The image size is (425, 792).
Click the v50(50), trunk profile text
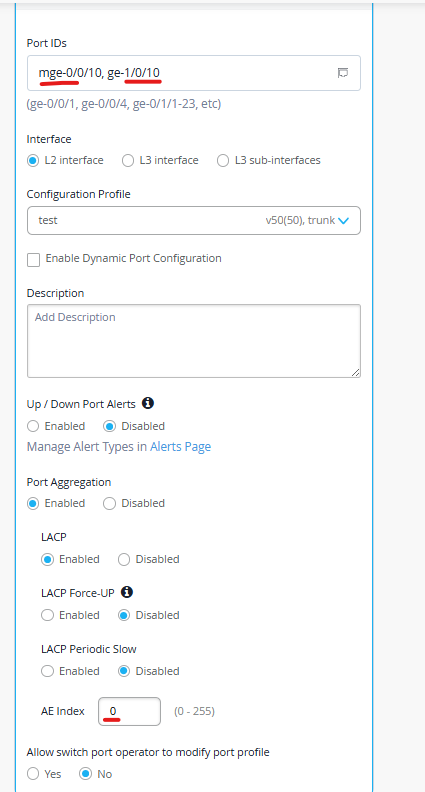300,221
